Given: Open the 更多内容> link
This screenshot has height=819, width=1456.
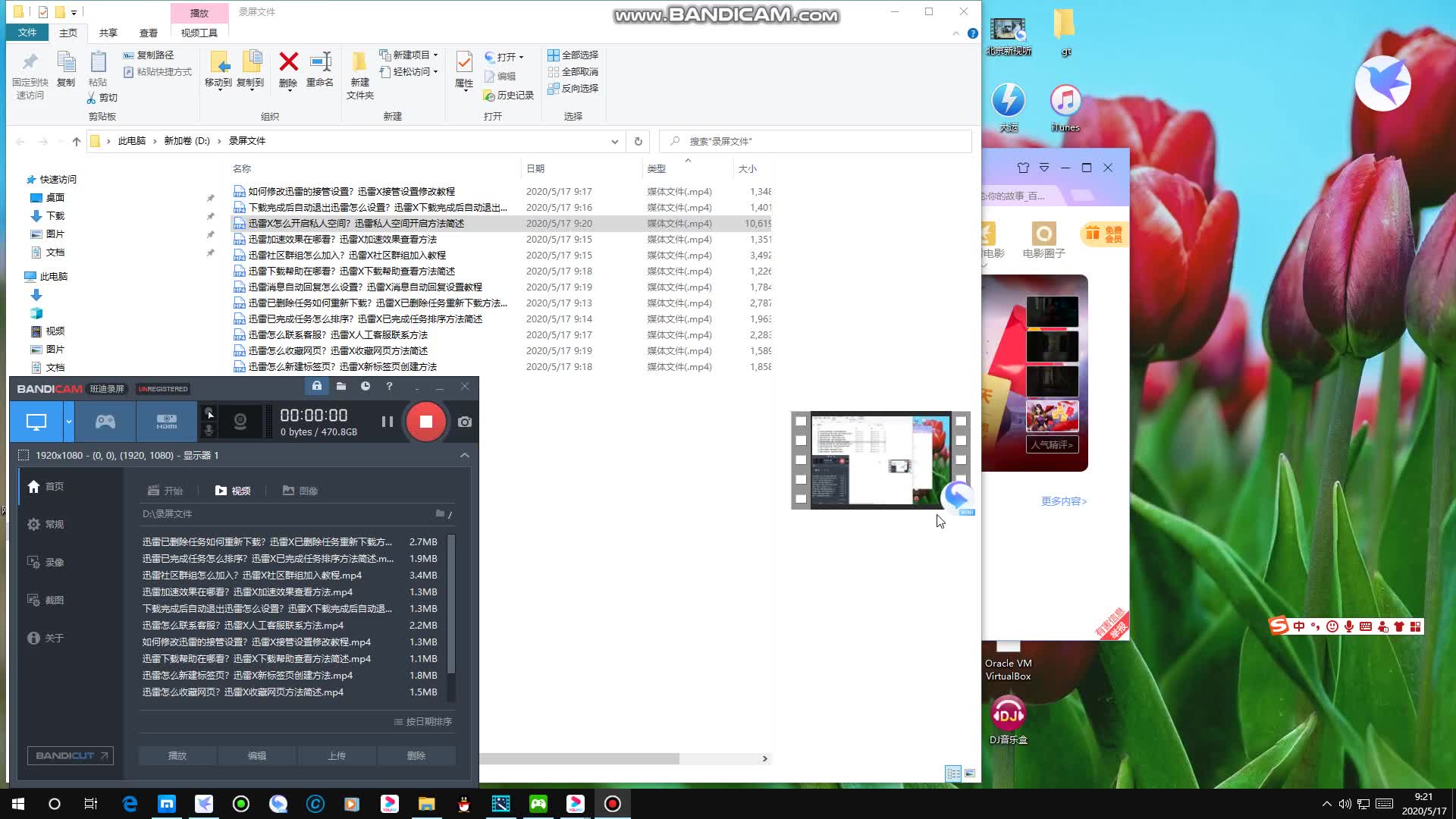Looking at the screenshot, I should point(1064,501).
